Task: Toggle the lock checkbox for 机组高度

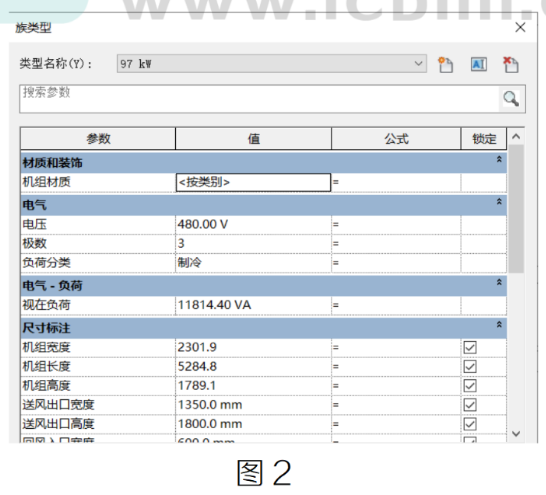Action: point(470,386)
